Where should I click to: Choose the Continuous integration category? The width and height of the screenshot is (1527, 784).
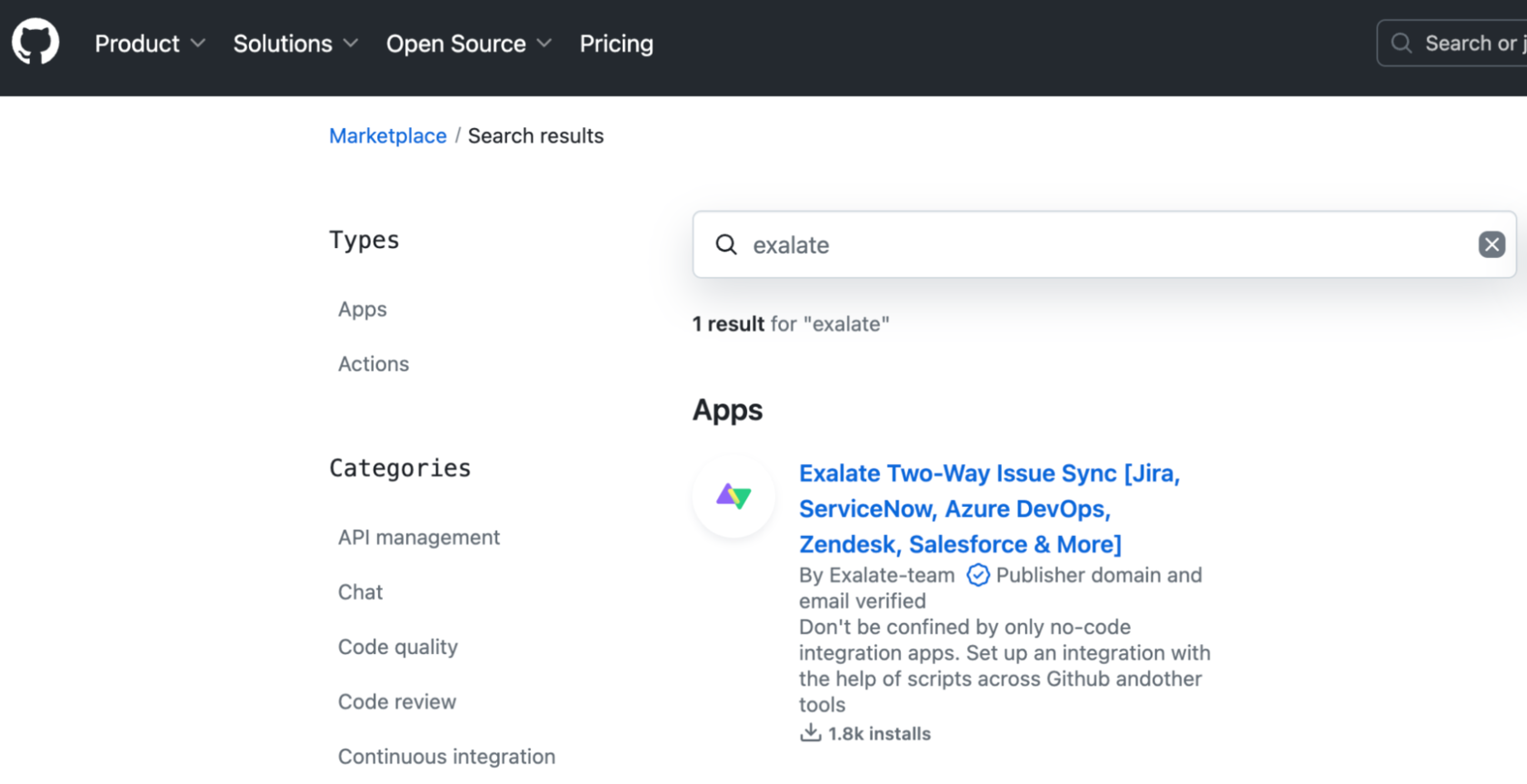coord(446,756)
